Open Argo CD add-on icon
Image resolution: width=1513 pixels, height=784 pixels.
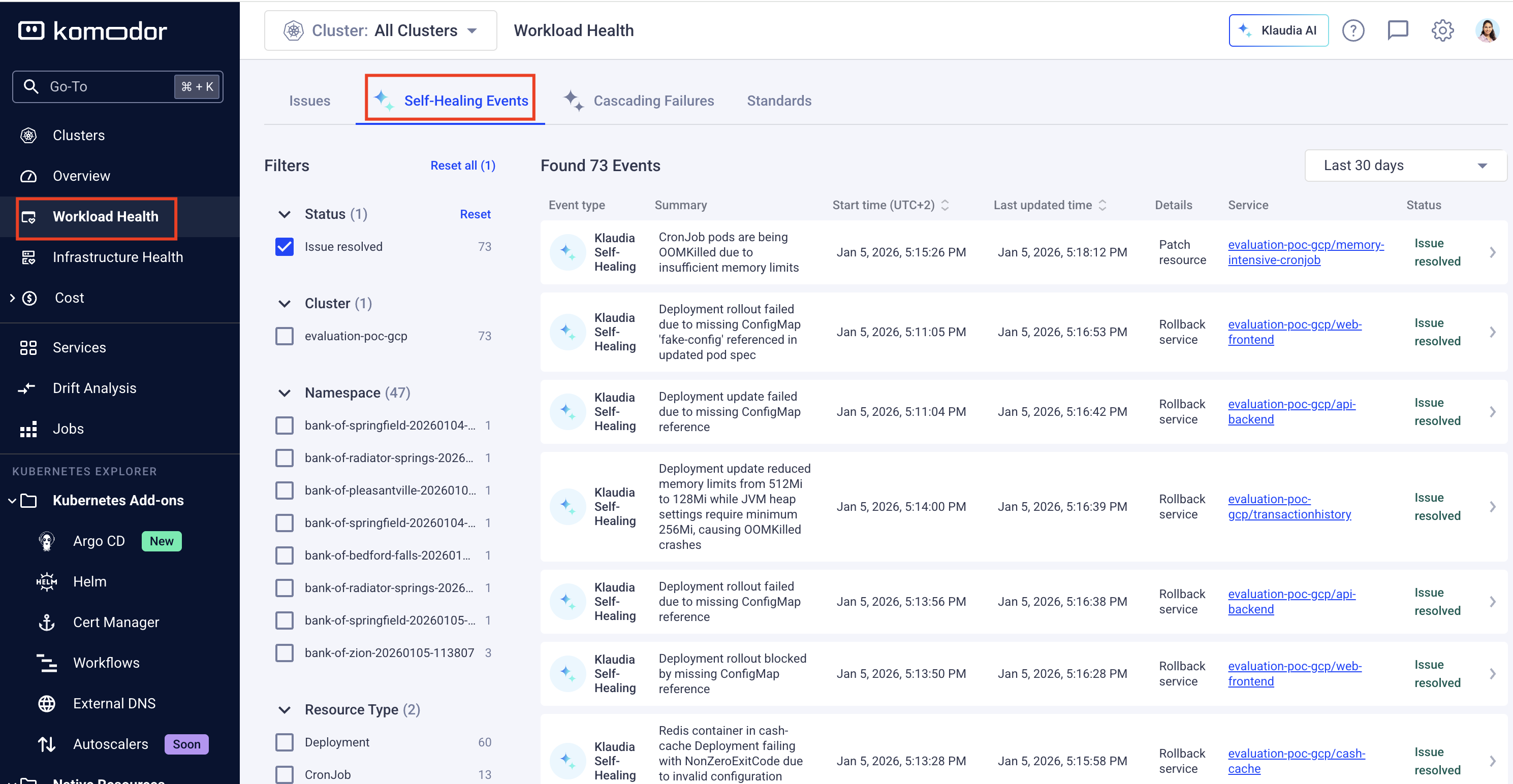46,540
